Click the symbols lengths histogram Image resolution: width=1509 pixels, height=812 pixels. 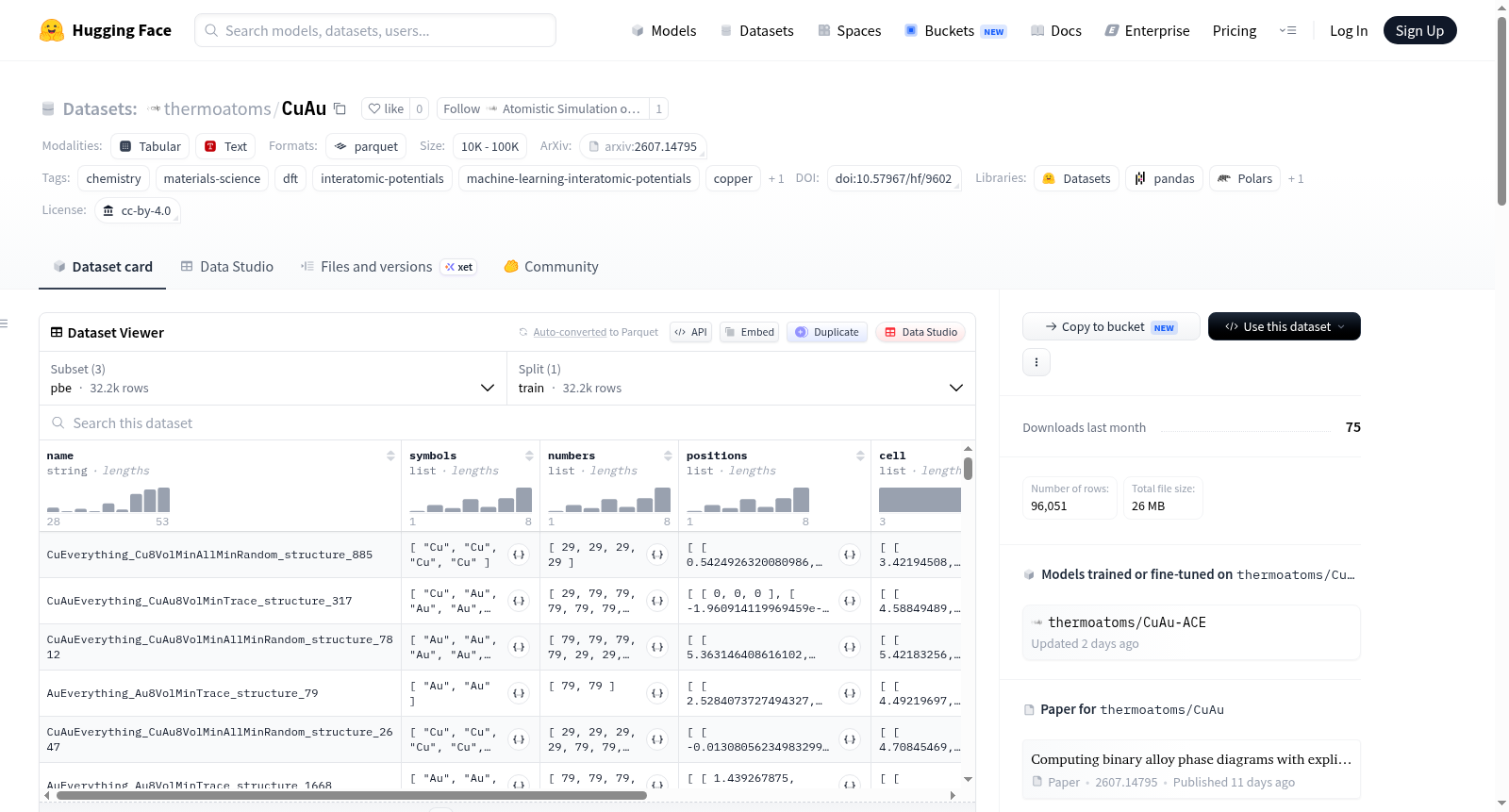point(471,499)
